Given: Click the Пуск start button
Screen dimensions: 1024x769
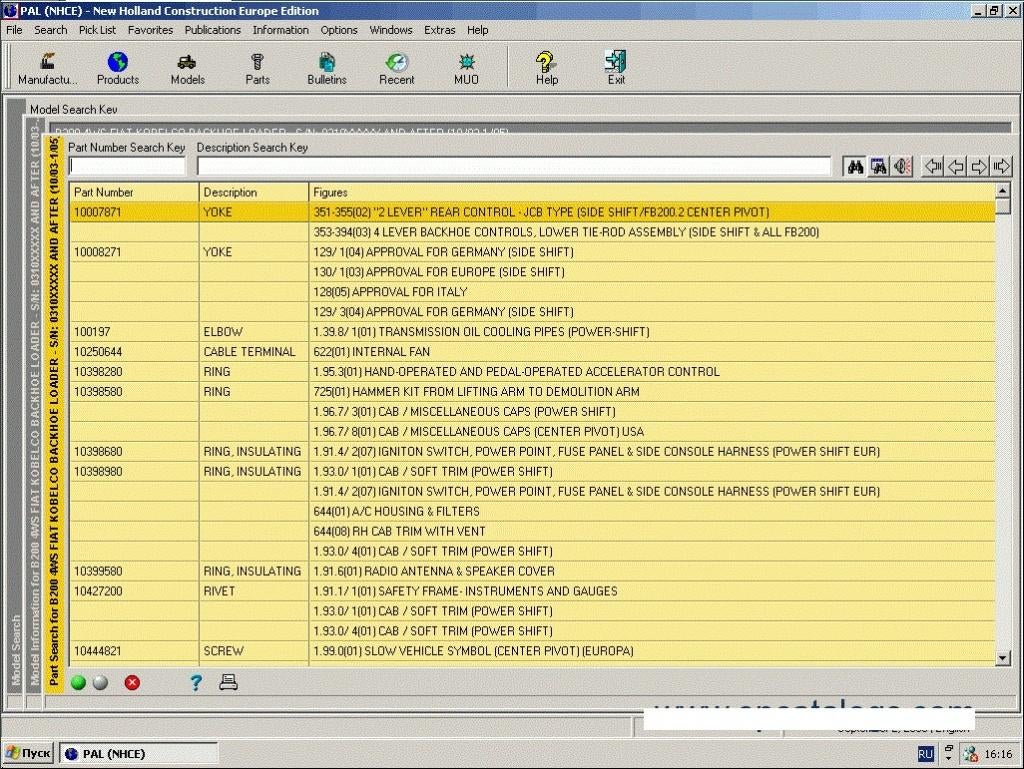Looking at the screenshot, I should [x=27, y=753].
